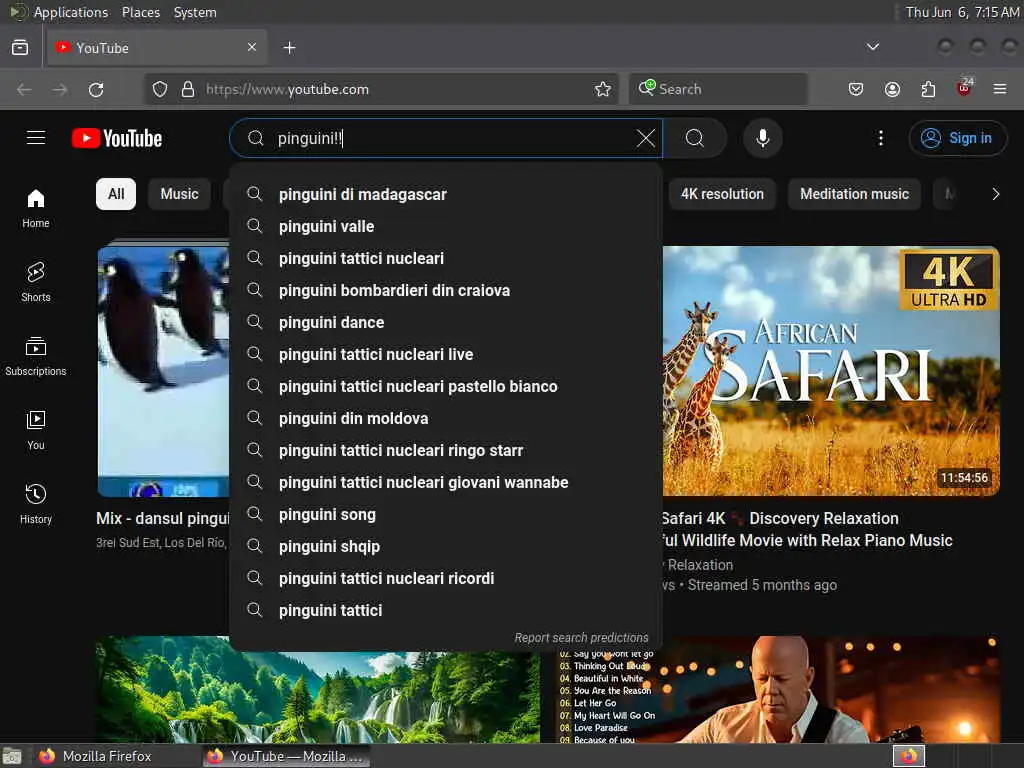
Task: Go forward with Firefox forward arrow
Action: tap(60, 89)
